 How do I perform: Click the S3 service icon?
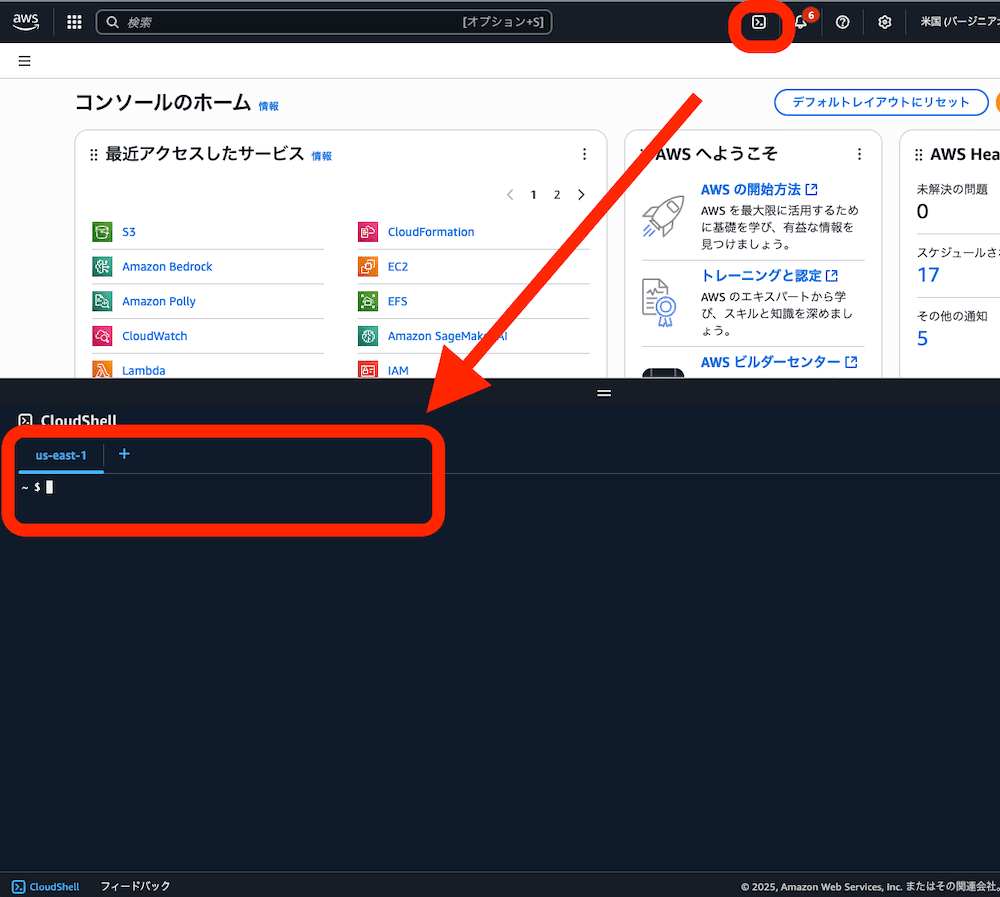(x=102, y=232)
